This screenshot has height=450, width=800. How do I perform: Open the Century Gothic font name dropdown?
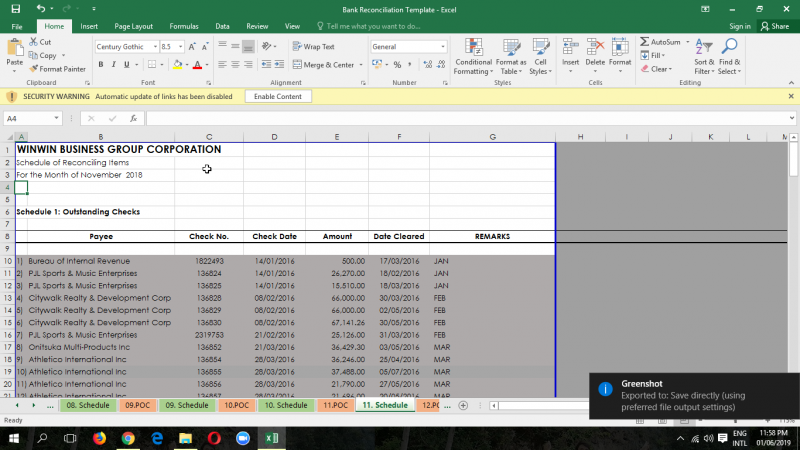tap(153, 47)
